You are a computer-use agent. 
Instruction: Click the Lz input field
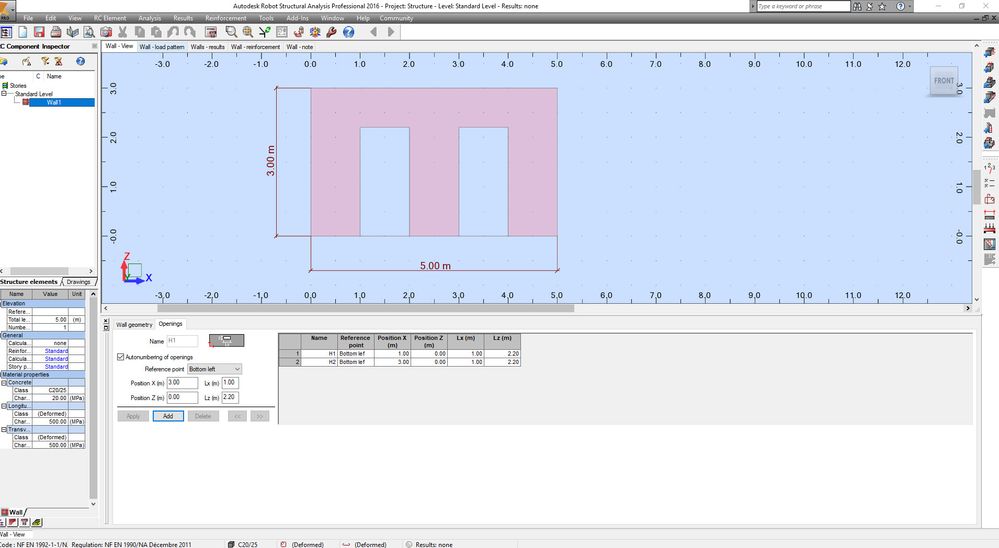pos(230,398)
